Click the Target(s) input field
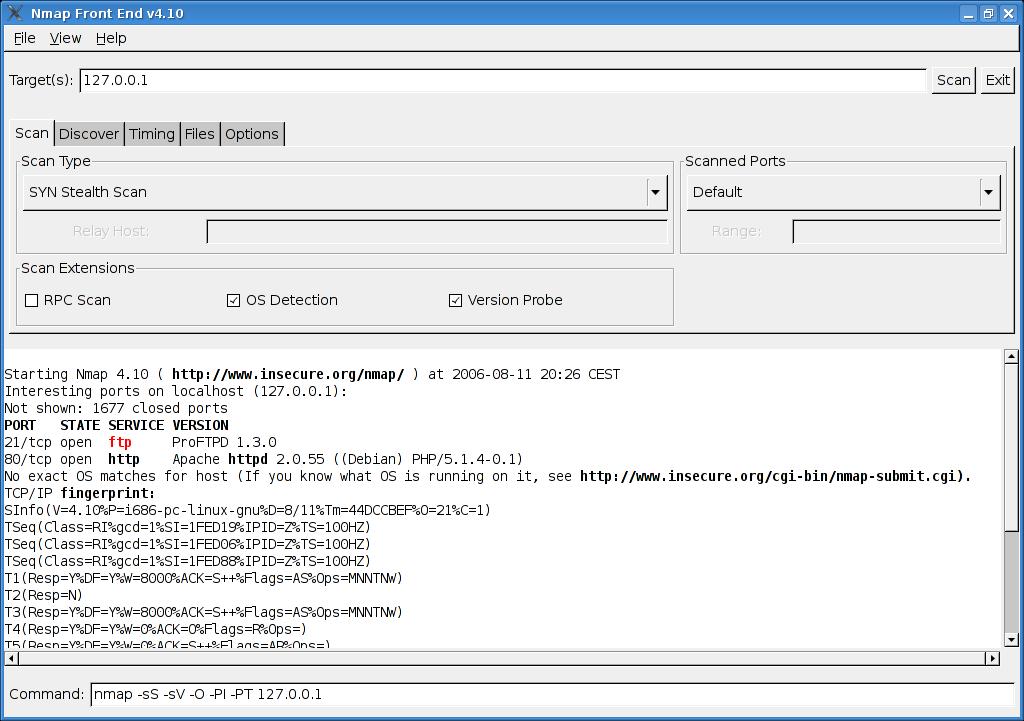The image size is (1024, 721). click(x=503, y=80)
